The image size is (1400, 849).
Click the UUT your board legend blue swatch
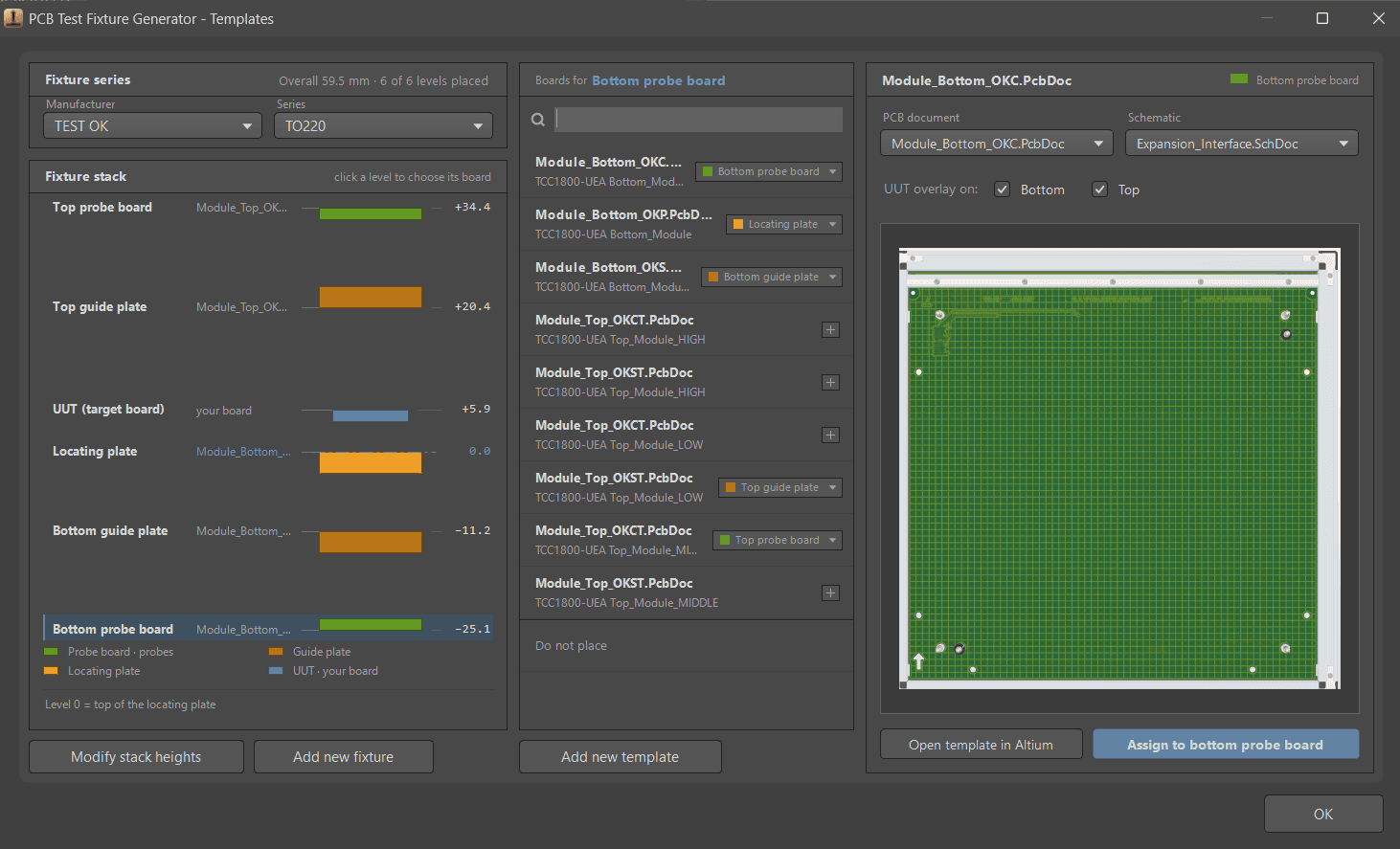coord(276,671)
